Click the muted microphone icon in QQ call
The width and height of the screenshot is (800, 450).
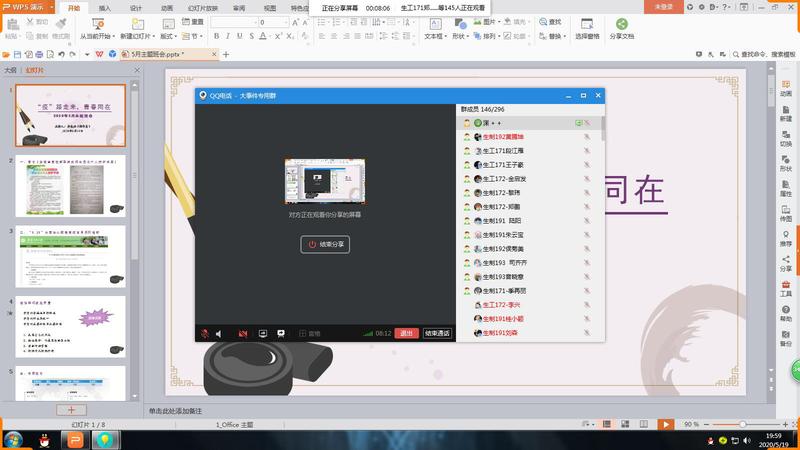205,333
